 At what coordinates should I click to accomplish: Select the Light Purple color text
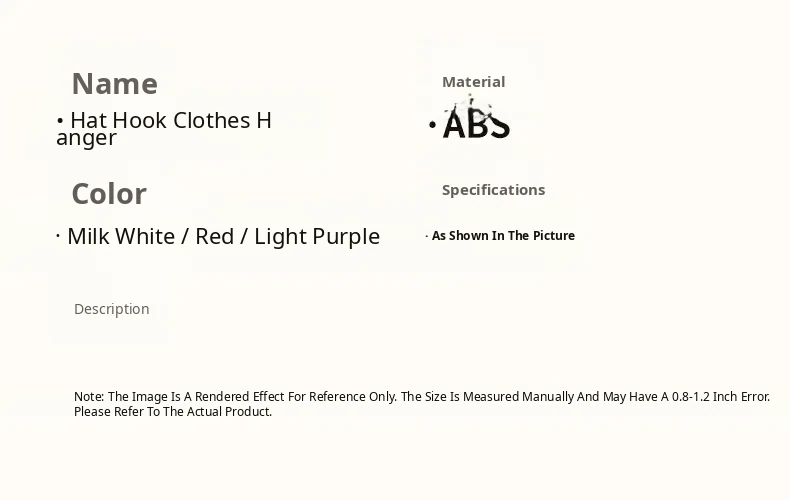point(317,237)
